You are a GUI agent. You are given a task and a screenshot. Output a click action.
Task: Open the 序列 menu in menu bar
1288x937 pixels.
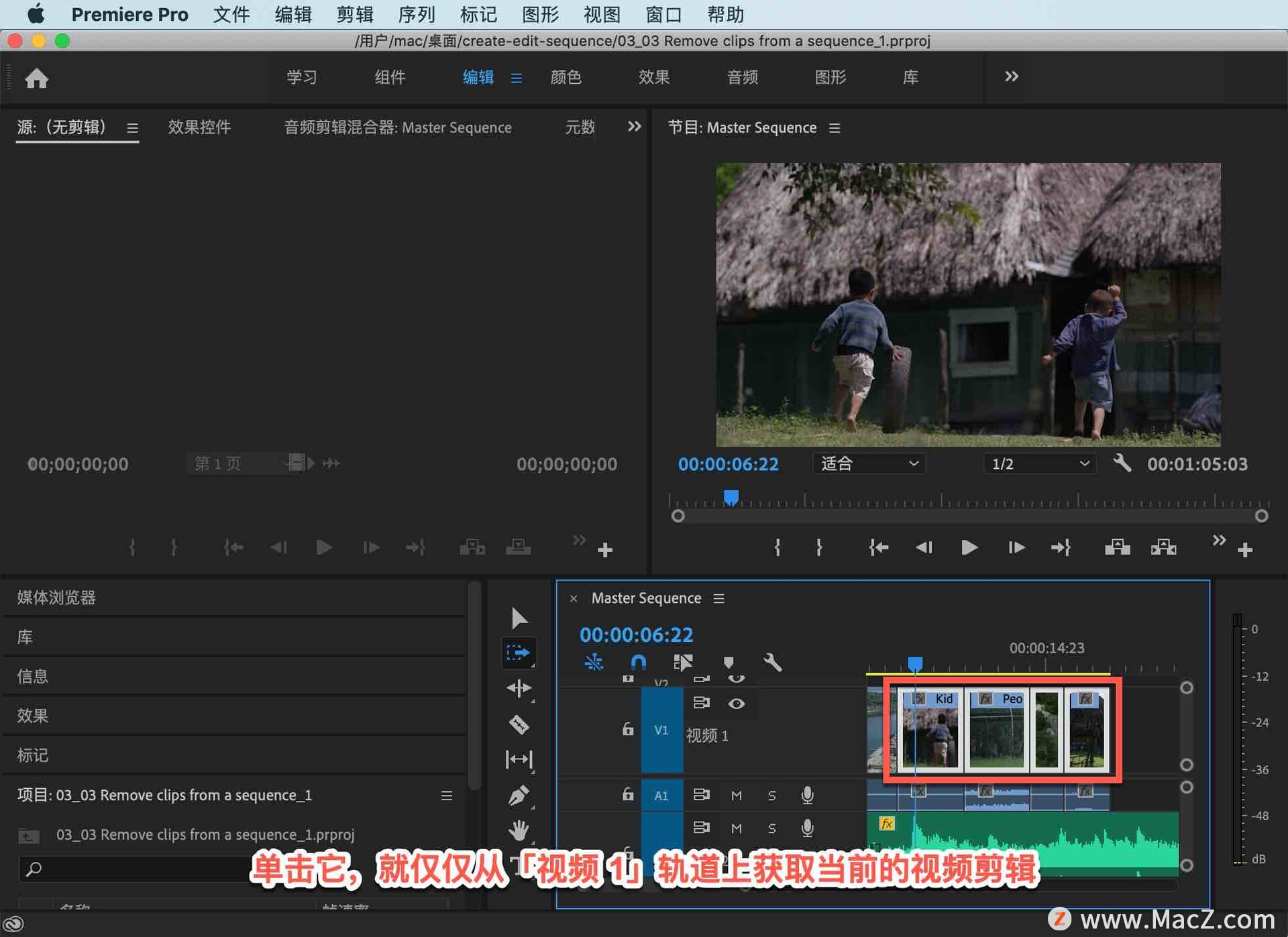pos(416,14)
